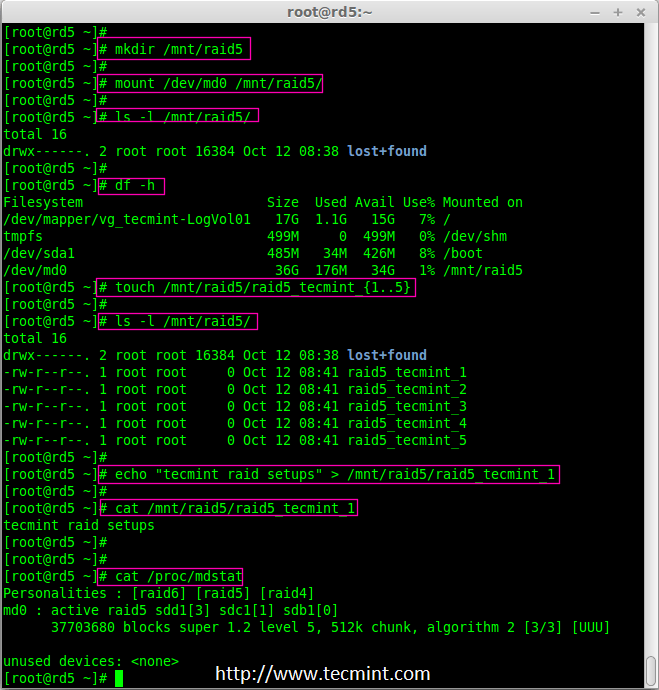Click the root@rd5:~ title bar
Image resolution: width=659 pixels, height=690 pixels.
[329, 11]
